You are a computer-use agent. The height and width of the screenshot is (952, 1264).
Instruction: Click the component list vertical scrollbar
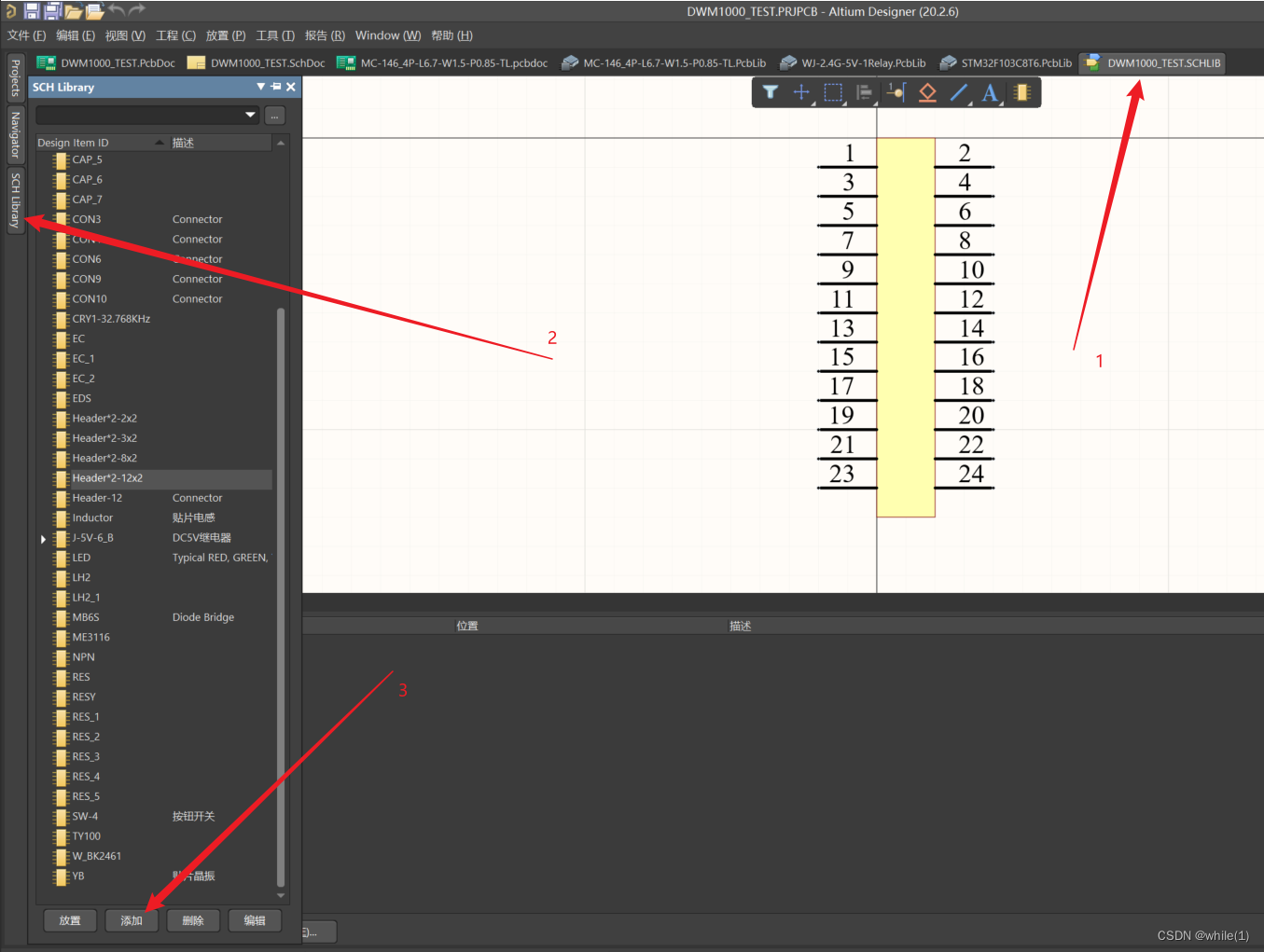281,597
